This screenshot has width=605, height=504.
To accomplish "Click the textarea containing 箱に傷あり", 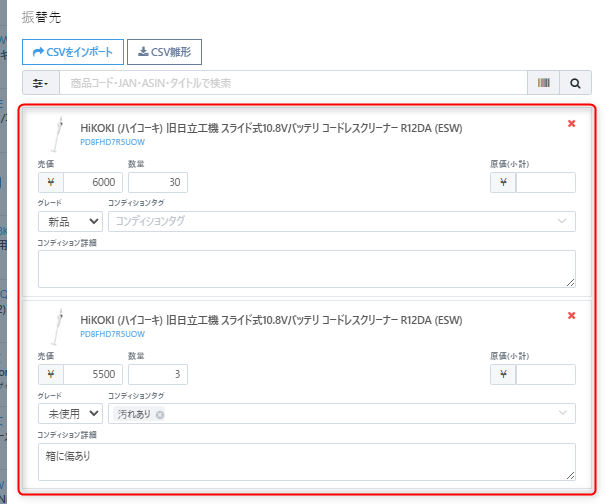I will 307,462.
